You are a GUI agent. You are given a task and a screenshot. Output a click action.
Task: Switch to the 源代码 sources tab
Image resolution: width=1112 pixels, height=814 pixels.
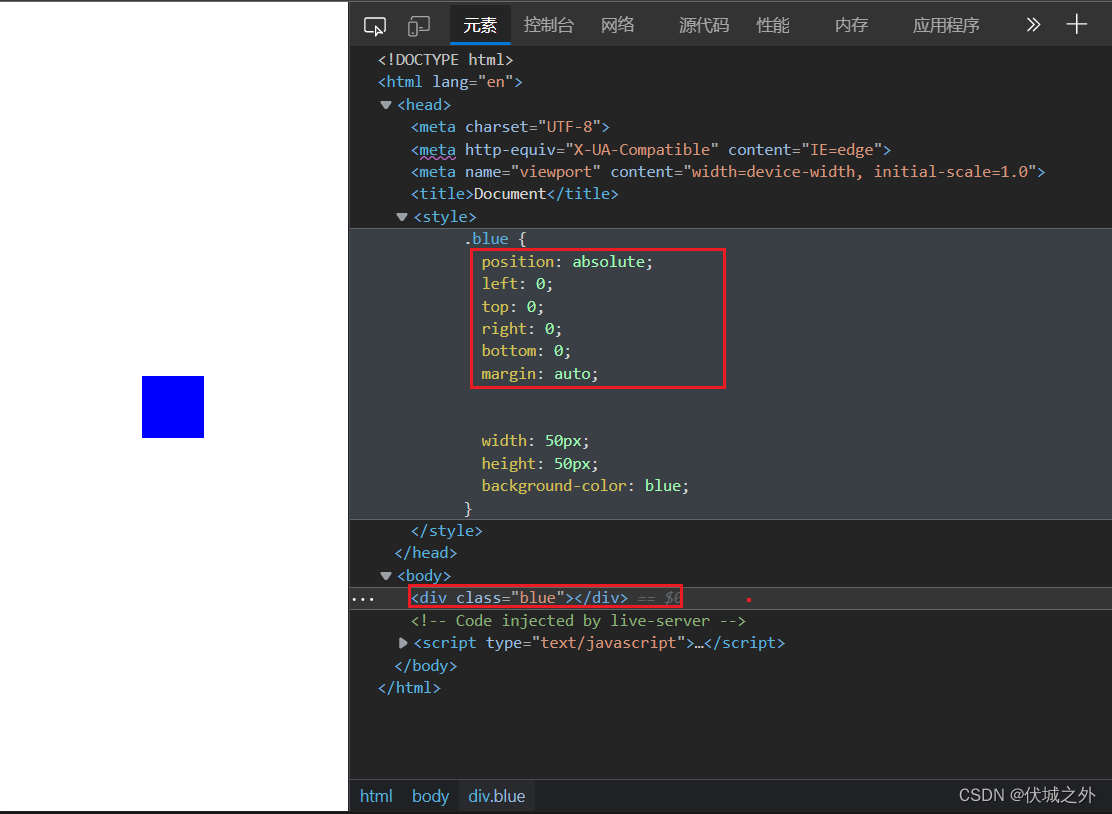tap(704, 26)
